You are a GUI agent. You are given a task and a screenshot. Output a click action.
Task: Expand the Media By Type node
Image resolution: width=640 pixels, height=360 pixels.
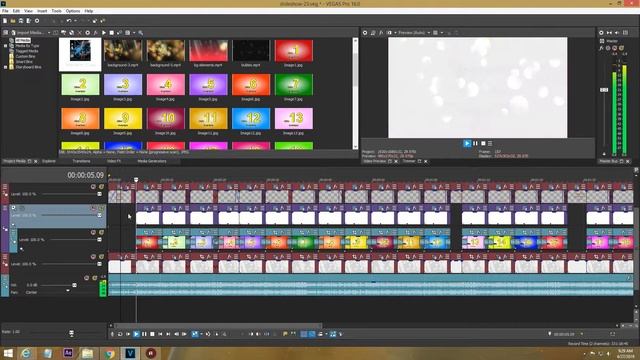[5, 46]
